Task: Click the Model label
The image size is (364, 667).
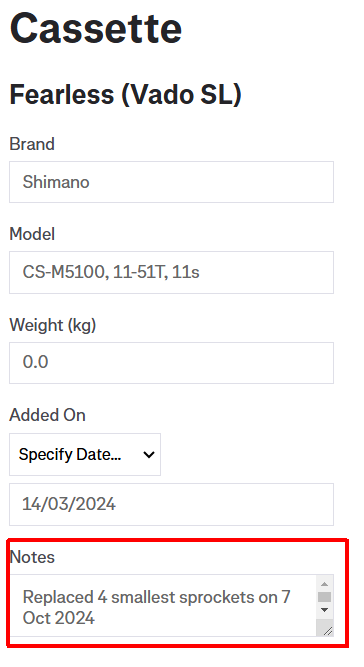Action: [32, 234]
